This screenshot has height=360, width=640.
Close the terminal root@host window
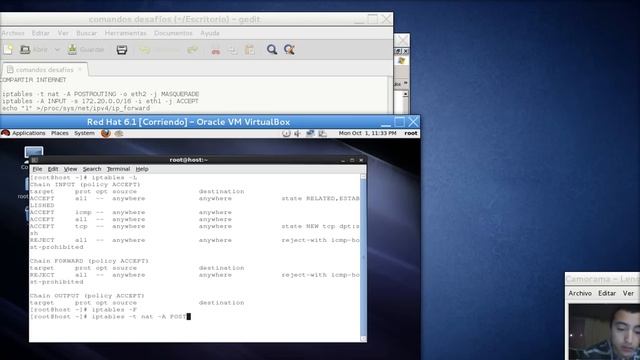click(x=361, y=160)
